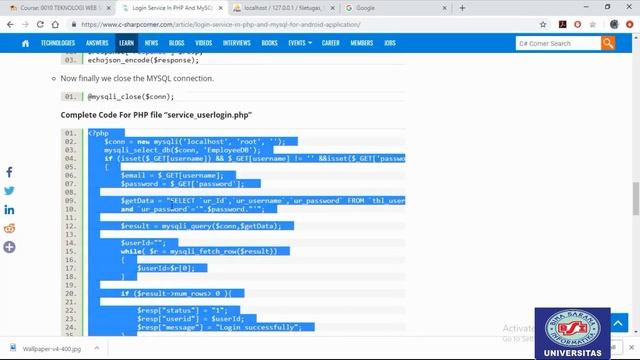Image resolution: width=640 pixels, height=360 pixels.
Task: Expand options for Wallpaper-v4-400.jpg download
Action: [x=97, y=348]
